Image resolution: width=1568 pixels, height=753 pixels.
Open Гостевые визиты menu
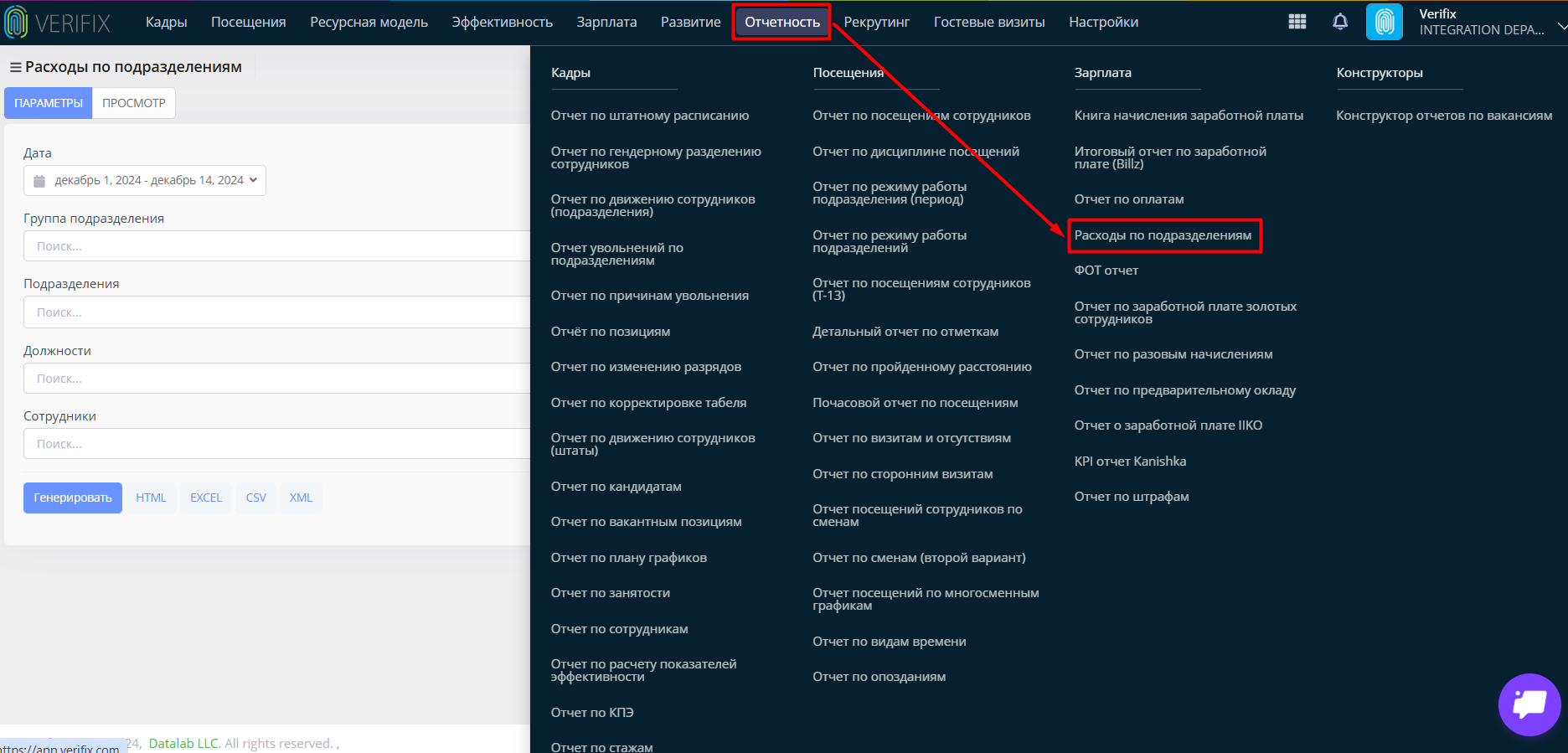coord(989,22)
